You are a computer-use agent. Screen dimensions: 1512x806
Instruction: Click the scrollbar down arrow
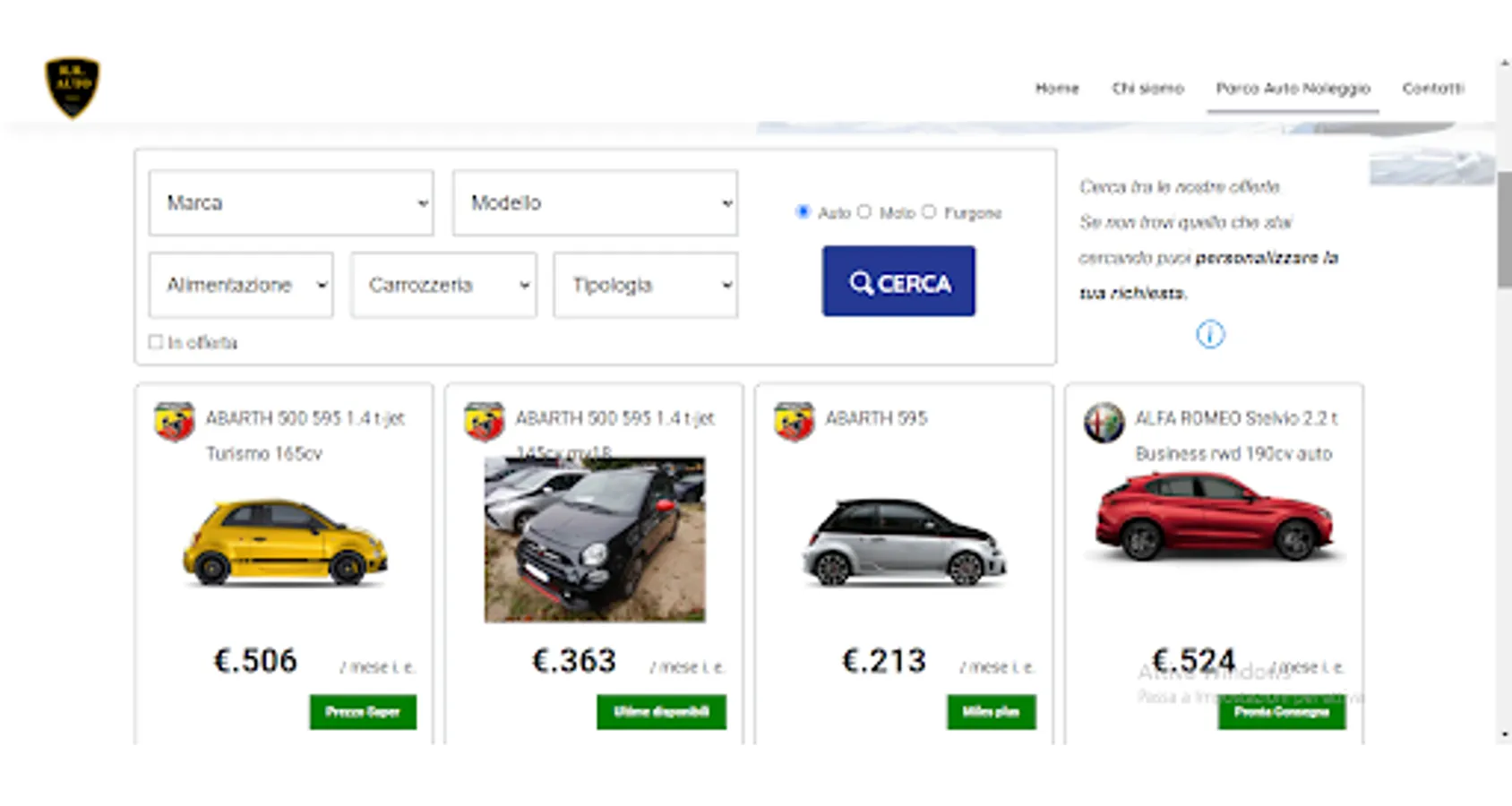click(1504, 735)
